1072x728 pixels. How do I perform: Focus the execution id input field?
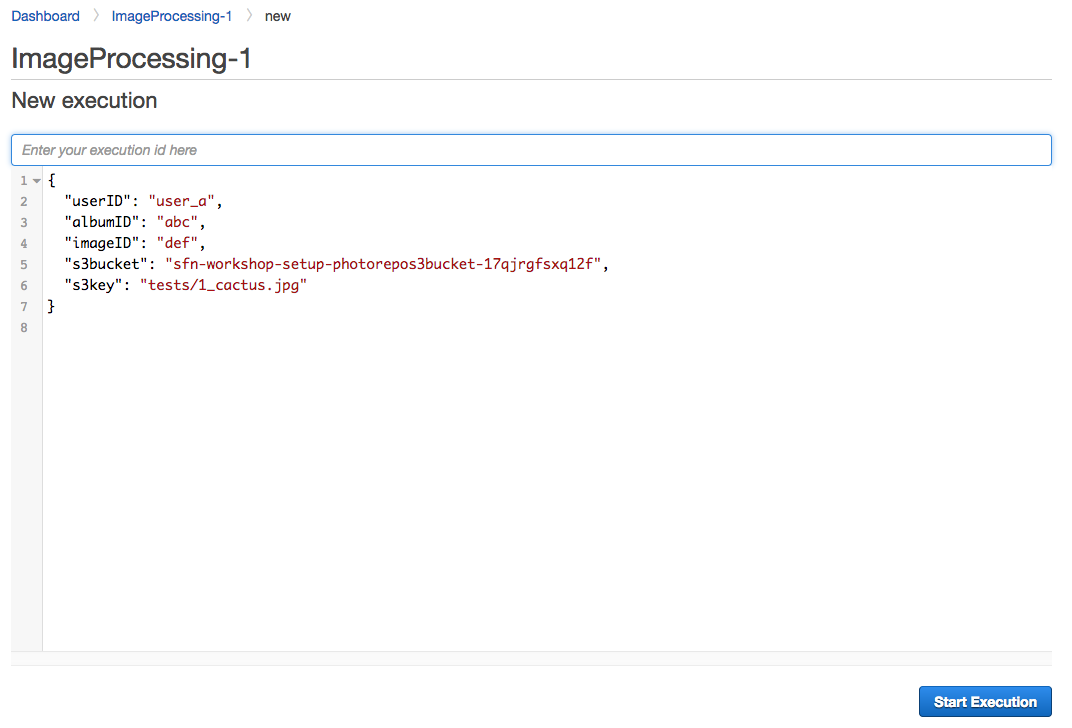[x=531, y=150]
